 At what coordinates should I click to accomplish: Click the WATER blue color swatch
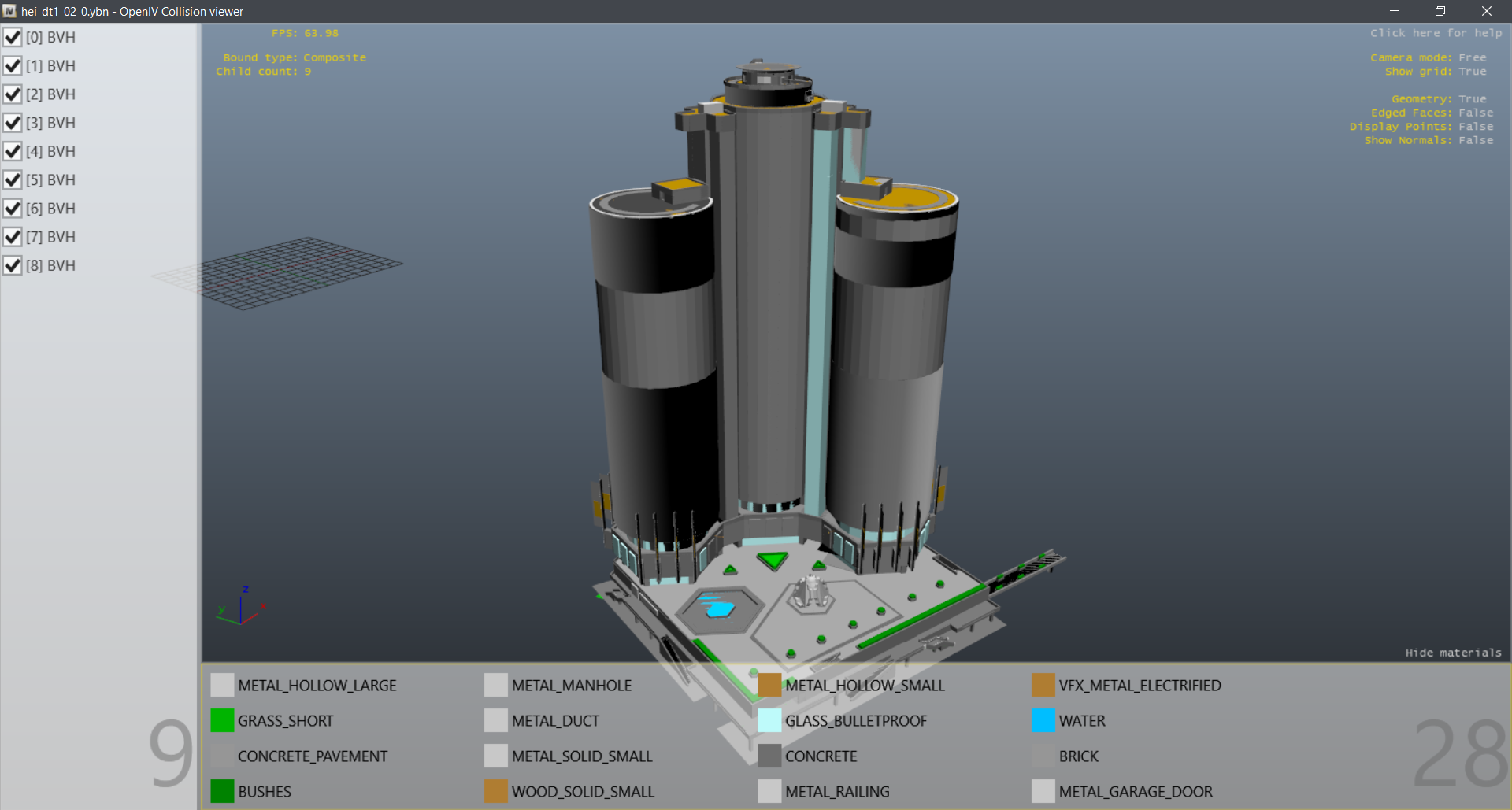(x=1043, y=720)
